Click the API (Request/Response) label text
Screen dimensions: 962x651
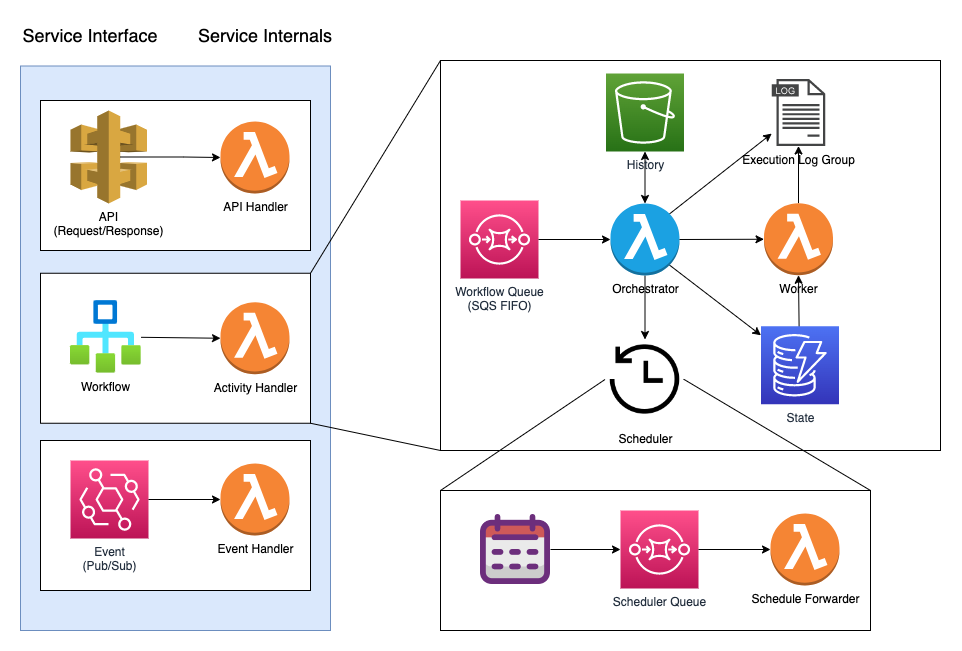tap(108, 223)
